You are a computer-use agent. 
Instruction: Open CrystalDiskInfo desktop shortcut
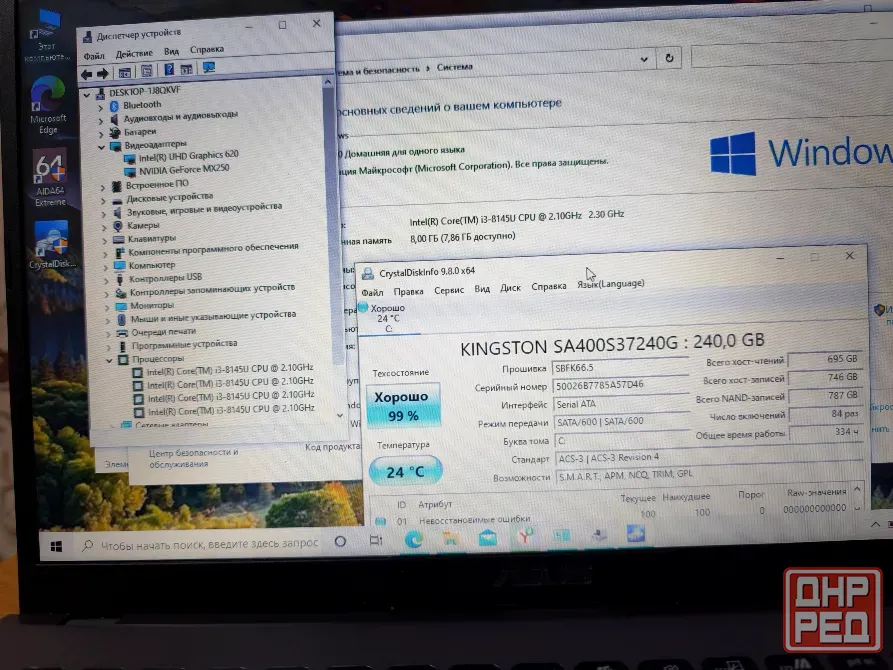click(x=51, y=245)
